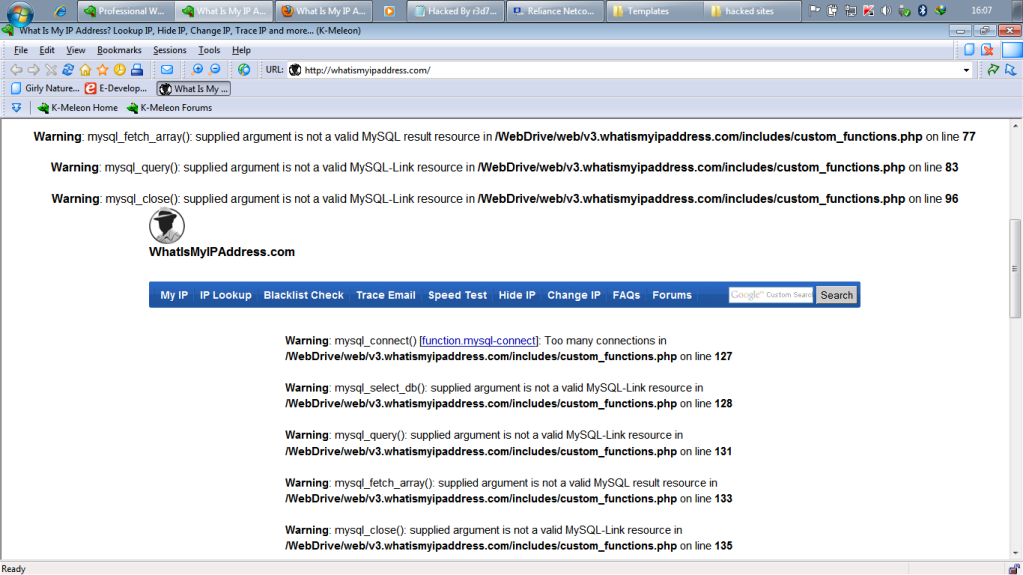Open the Sessions menu
1023x575 pixels.
[x=170, y=50]
